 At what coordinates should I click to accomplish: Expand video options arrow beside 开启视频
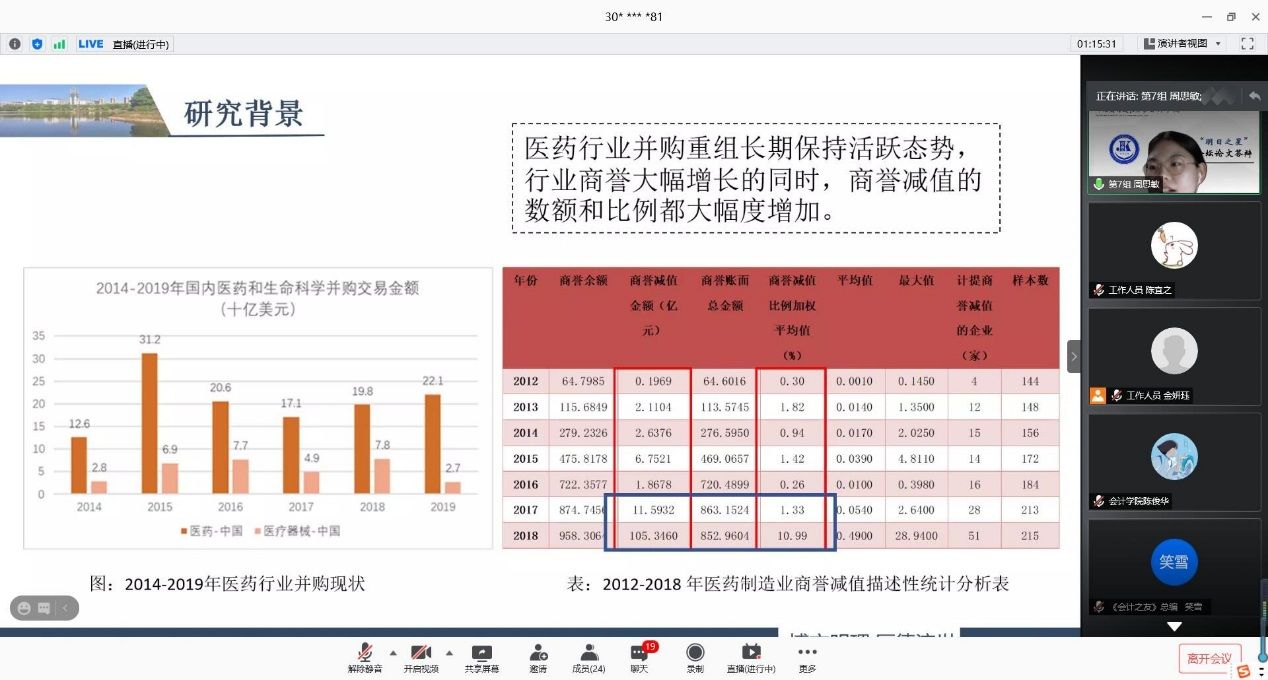click(449, 652)
